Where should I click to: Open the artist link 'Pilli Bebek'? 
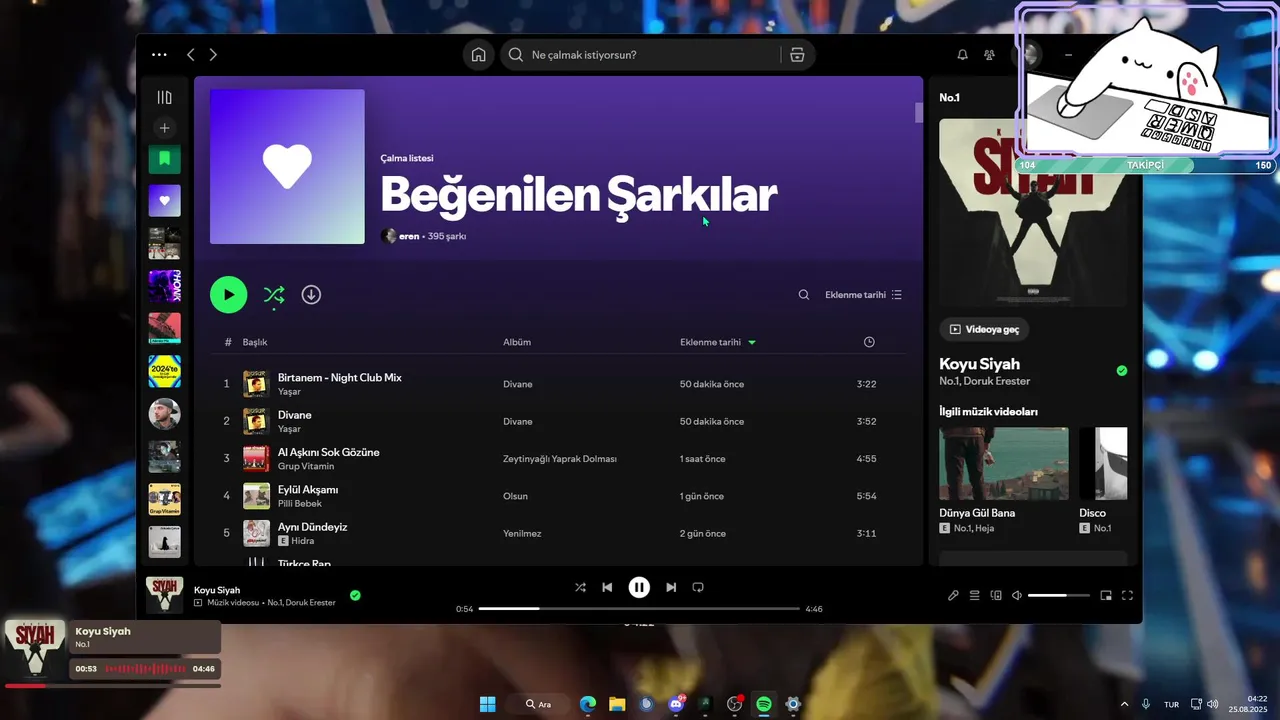tap(300, 504)
